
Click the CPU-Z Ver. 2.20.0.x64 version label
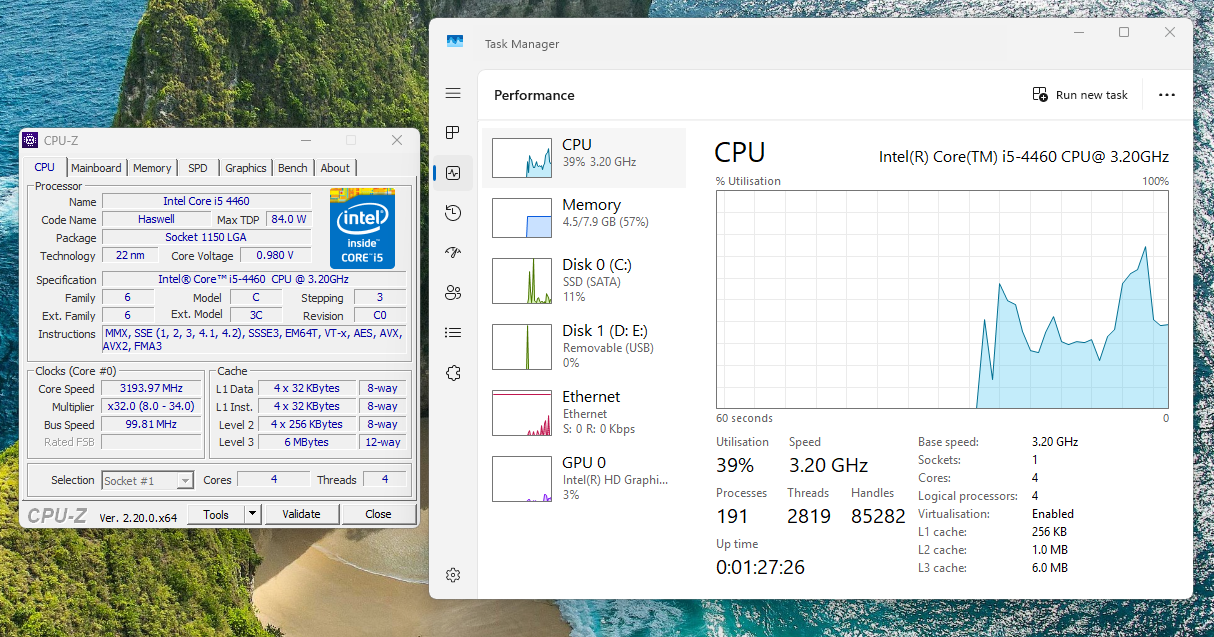tap(138, 517)
